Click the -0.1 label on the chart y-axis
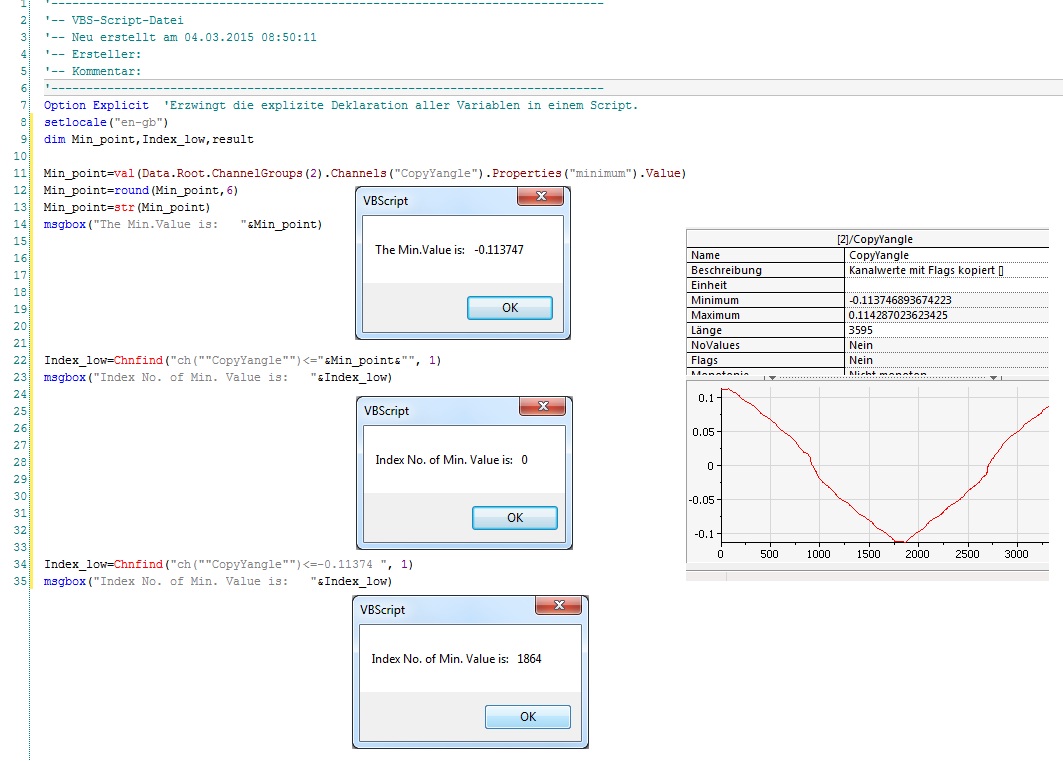The image size is (1063, 761). click(x=704, y=533)
